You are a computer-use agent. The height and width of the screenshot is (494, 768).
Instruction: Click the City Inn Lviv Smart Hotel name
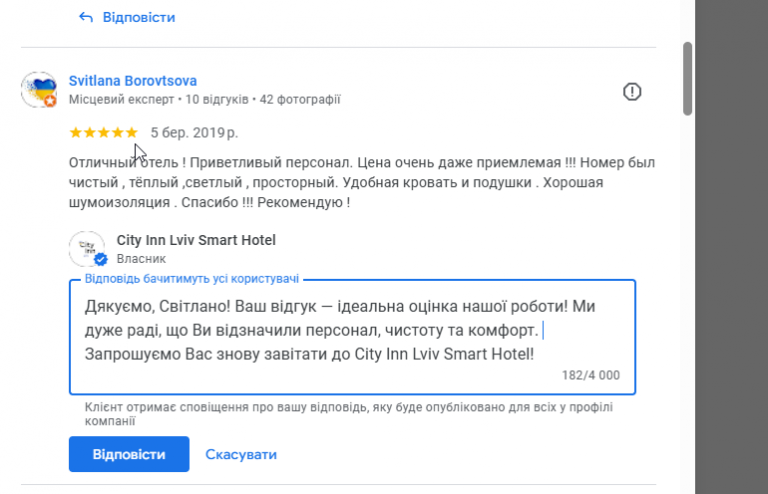[x=196, y=240]
